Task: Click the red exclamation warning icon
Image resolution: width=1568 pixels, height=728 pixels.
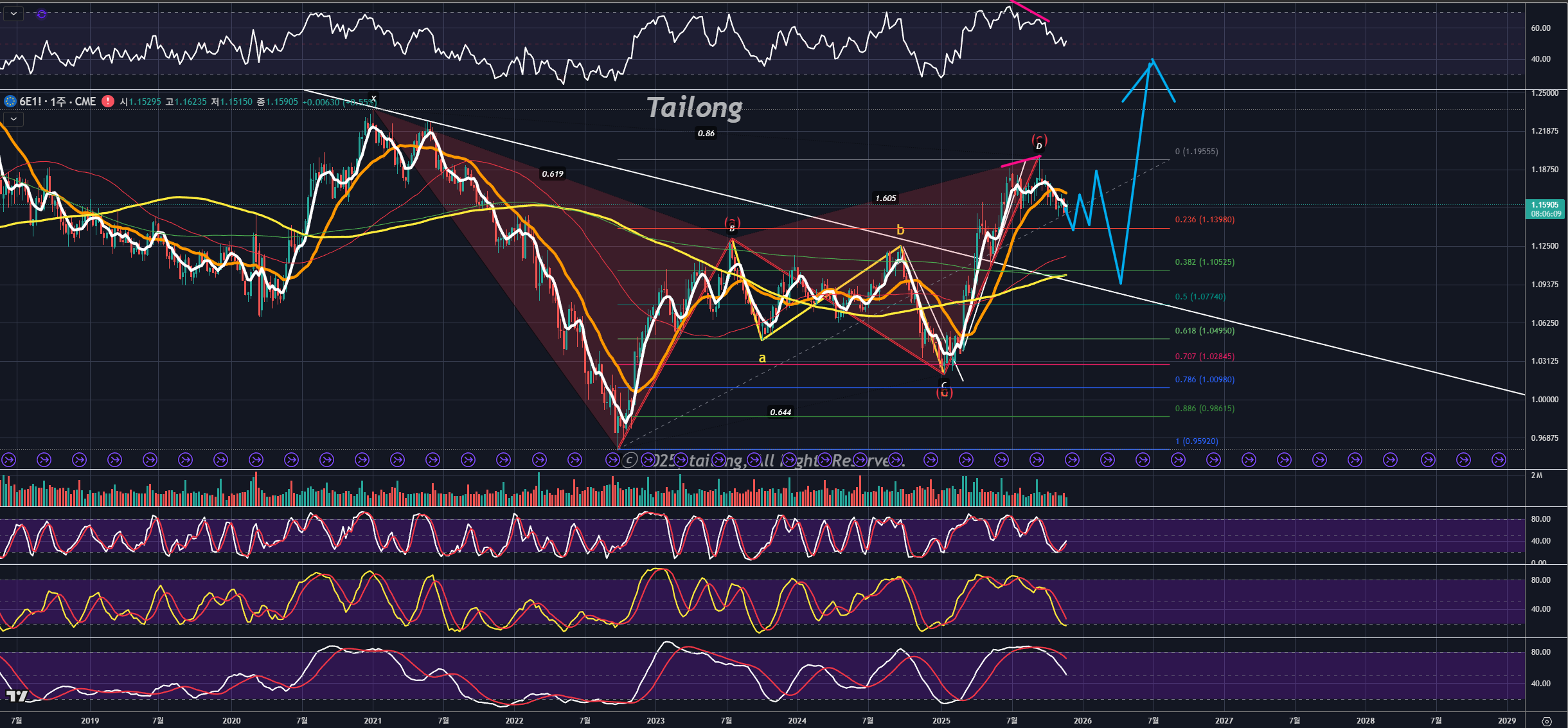Action: (108, 102)
